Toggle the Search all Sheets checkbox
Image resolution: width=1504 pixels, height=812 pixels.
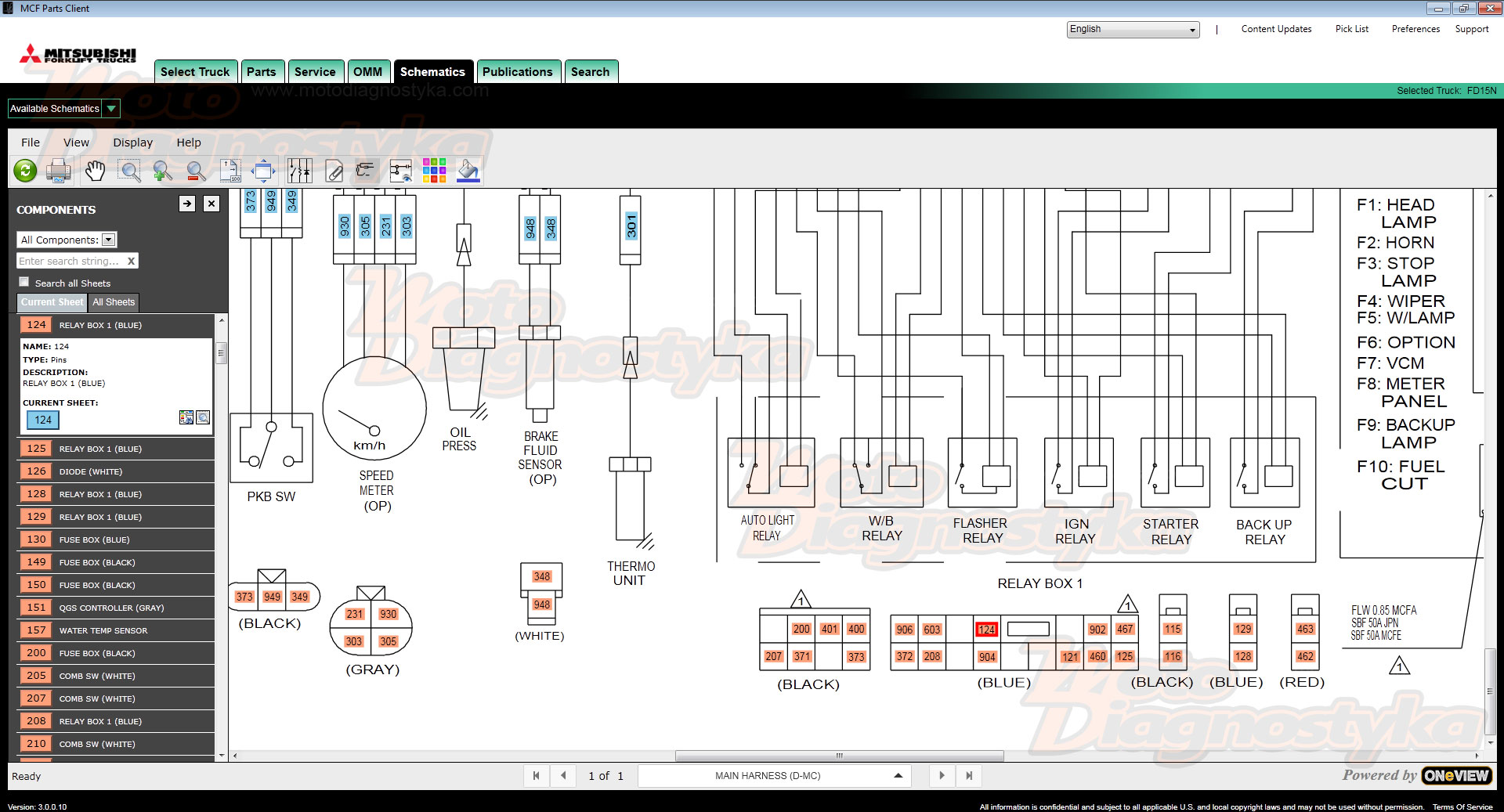point(24,282)
